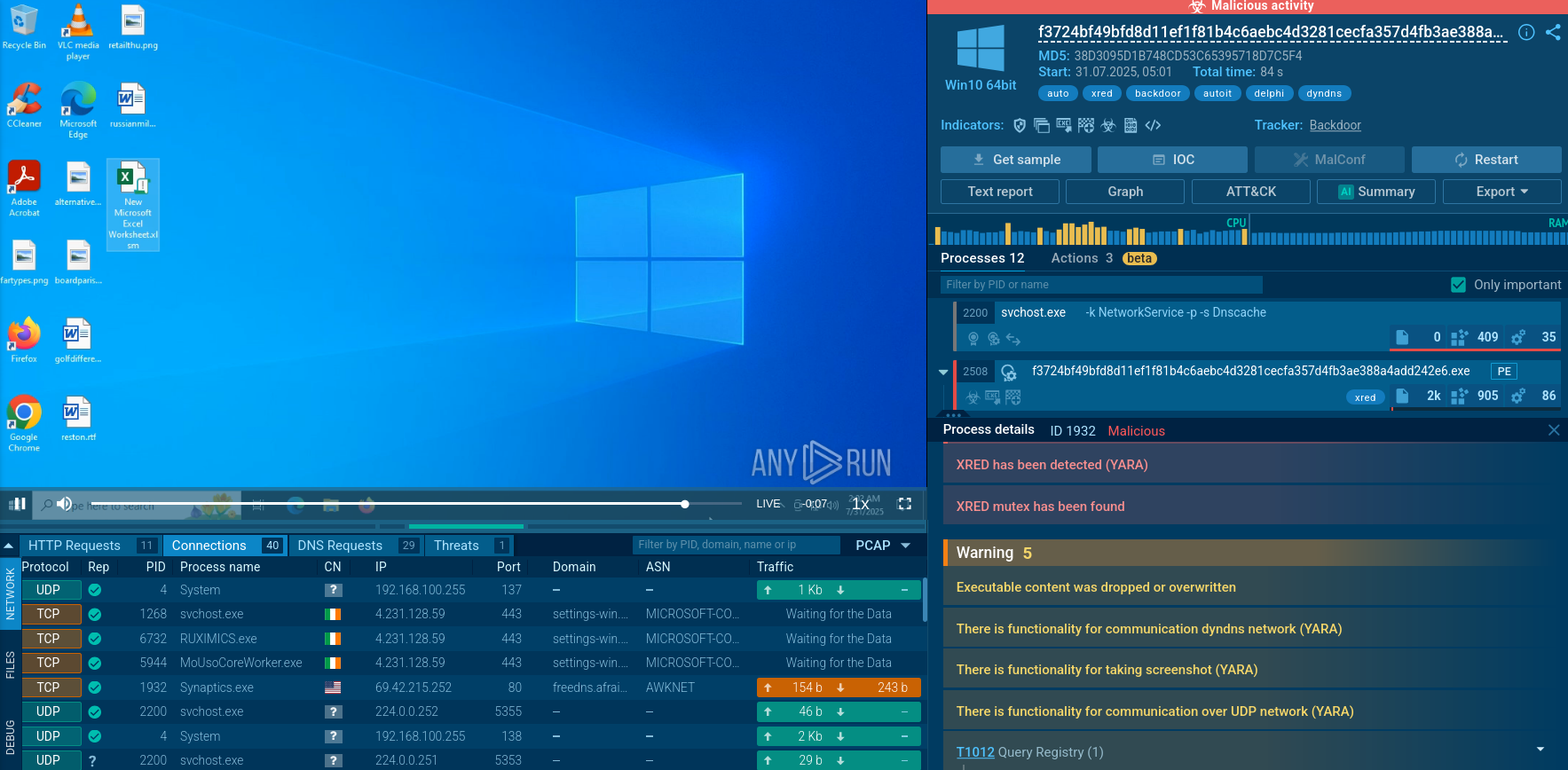1568x770 pixels.
Task: Switch to the DNS Requests tab
Action: coord(340,546)
